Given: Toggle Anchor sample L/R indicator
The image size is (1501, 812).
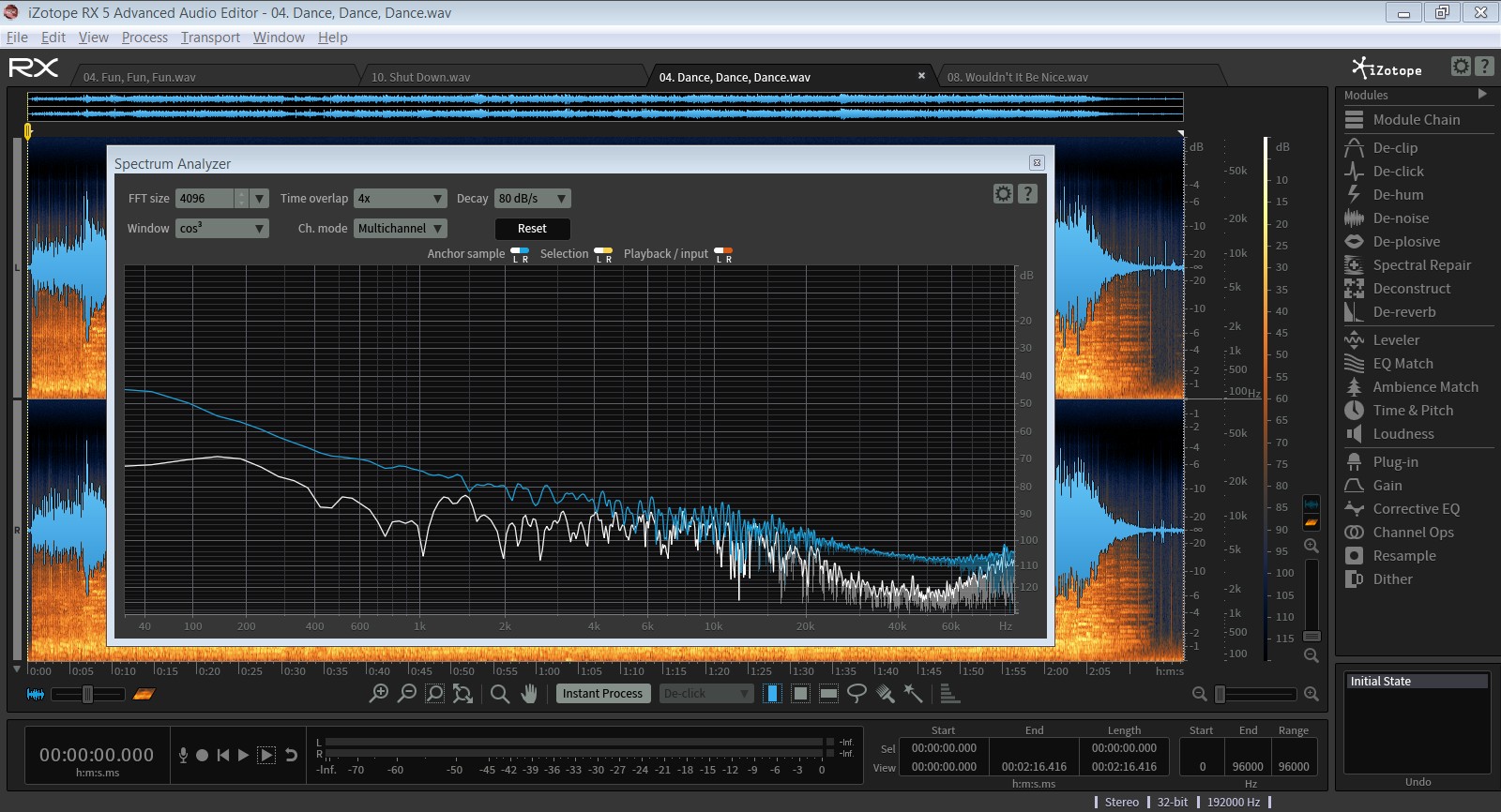Looking at the screenshot, I should [520, 254].
